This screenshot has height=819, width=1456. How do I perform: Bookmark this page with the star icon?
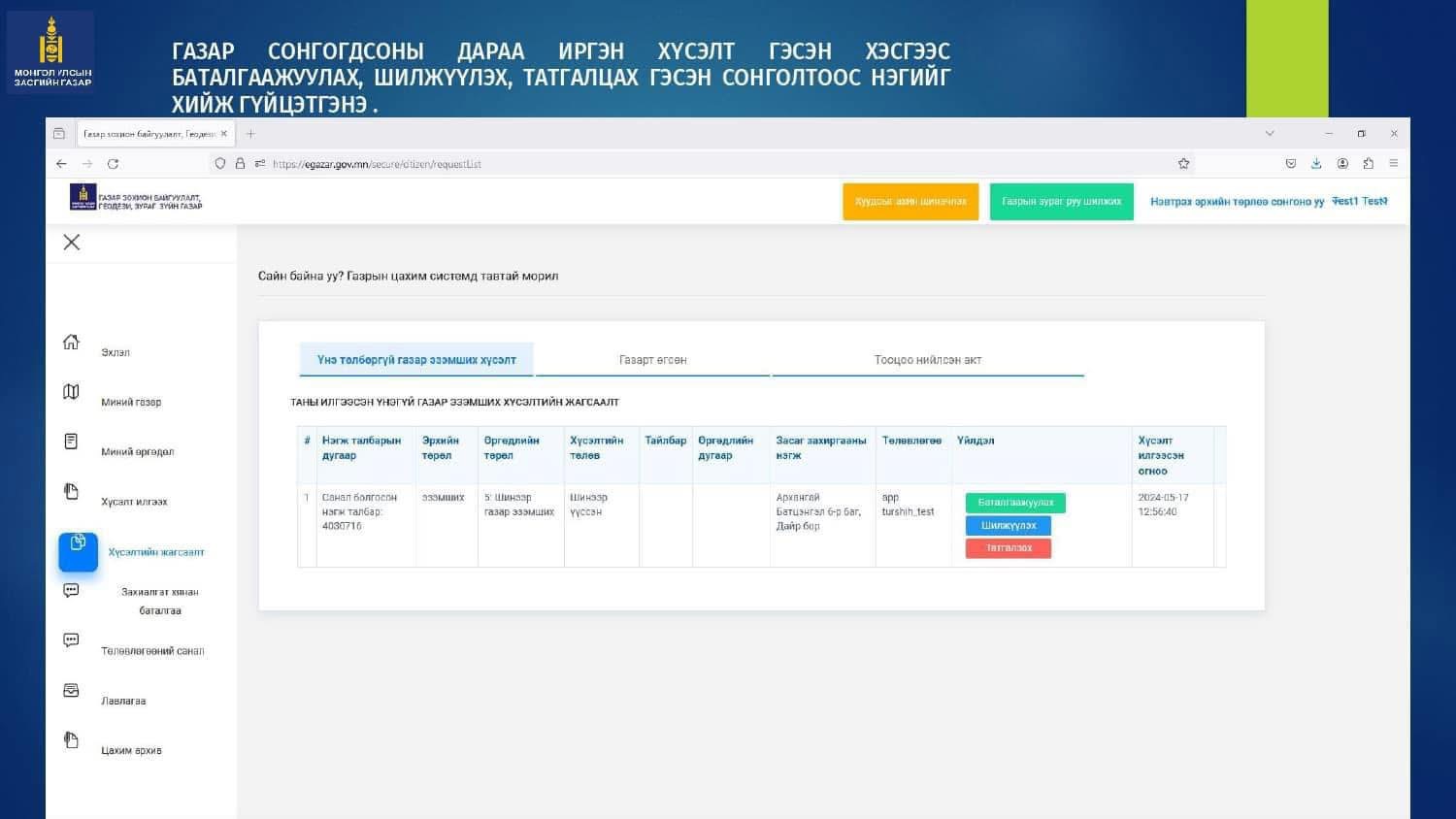(x=1183, y=164)
